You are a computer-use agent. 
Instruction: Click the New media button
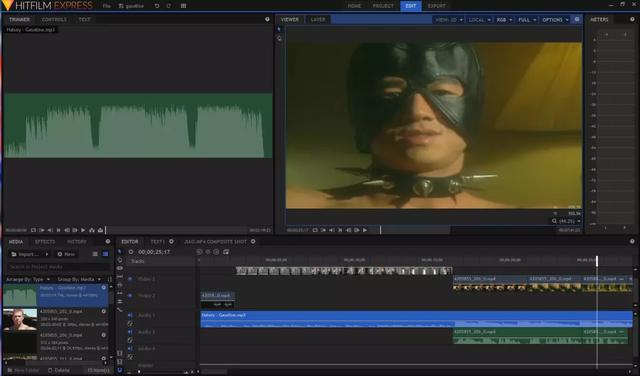(x=66, y=254)
